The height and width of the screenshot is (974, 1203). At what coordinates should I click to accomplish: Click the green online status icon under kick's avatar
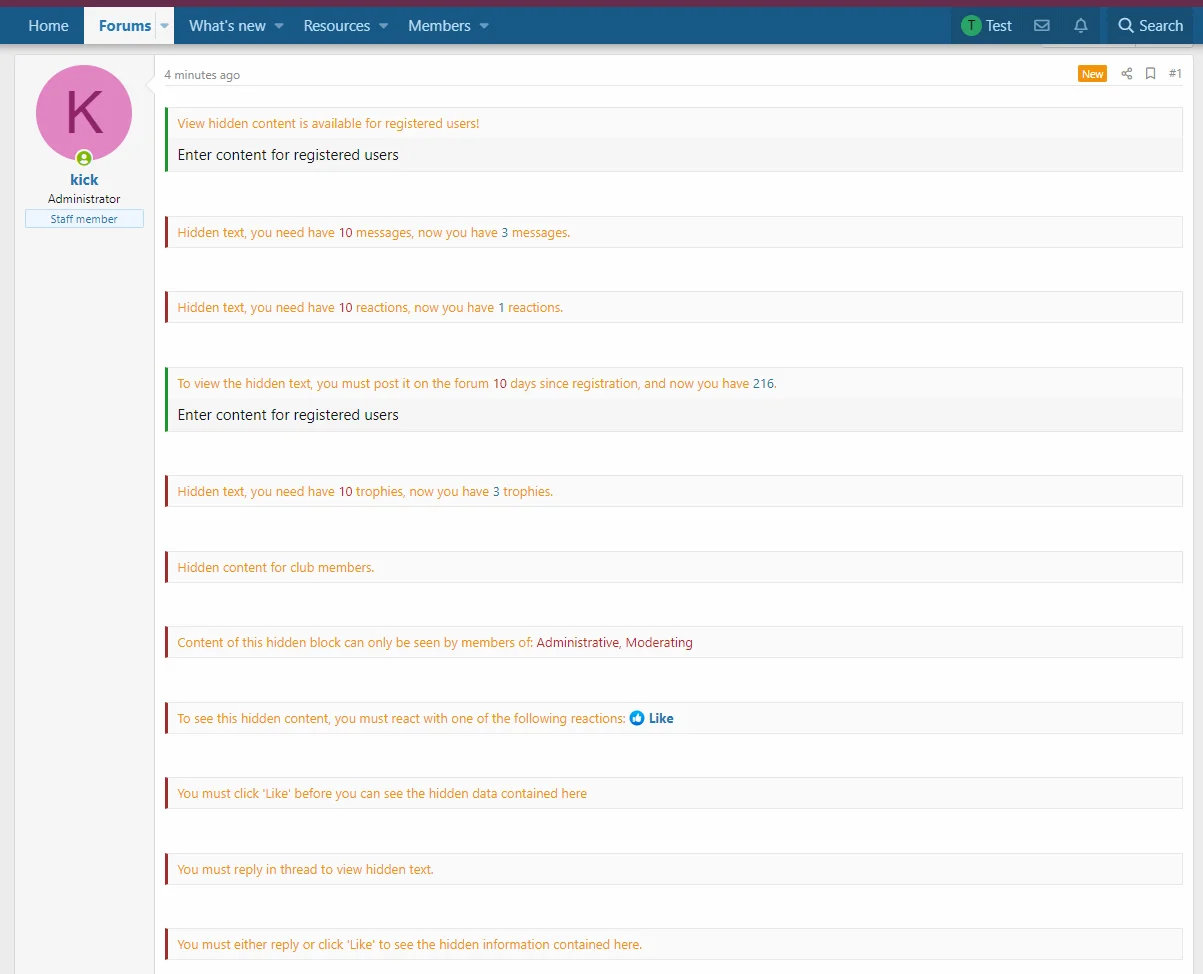click(84, 158)
